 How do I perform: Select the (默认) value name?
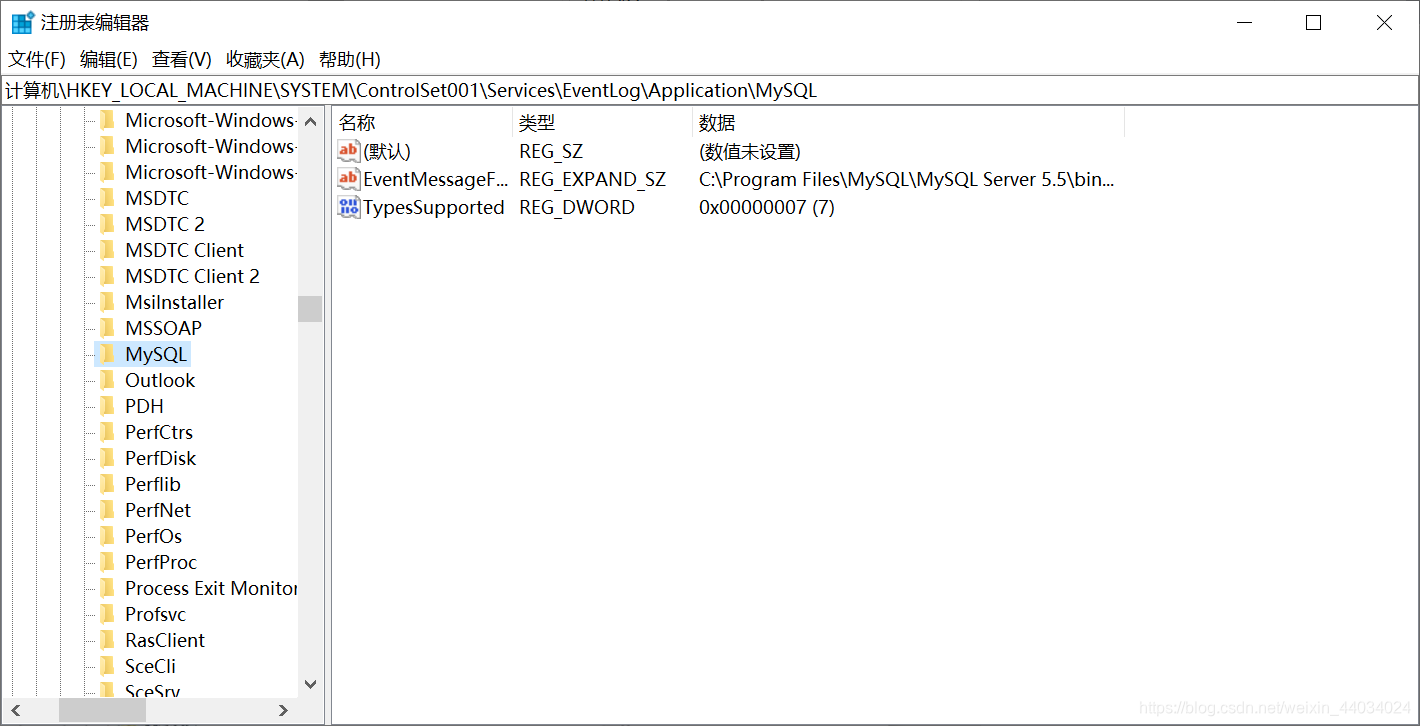point(387,151)
